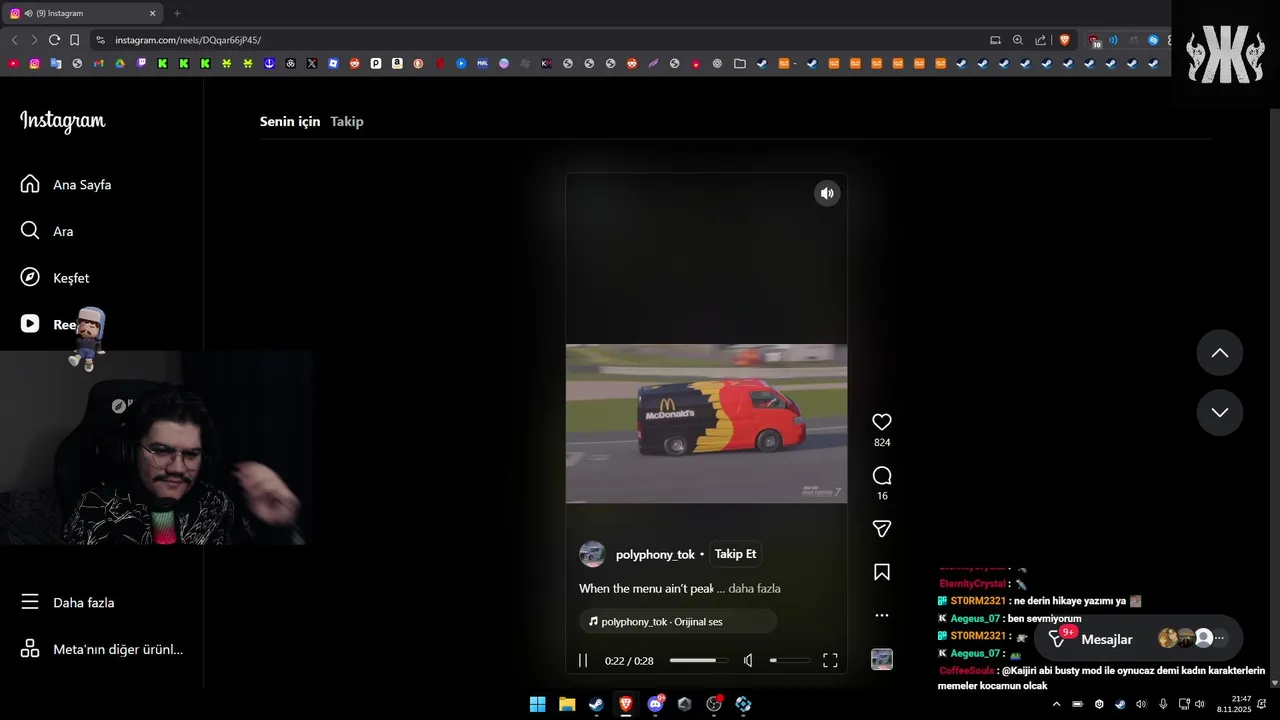
Task: Open the Ara search item
Action: pos(47,231)
